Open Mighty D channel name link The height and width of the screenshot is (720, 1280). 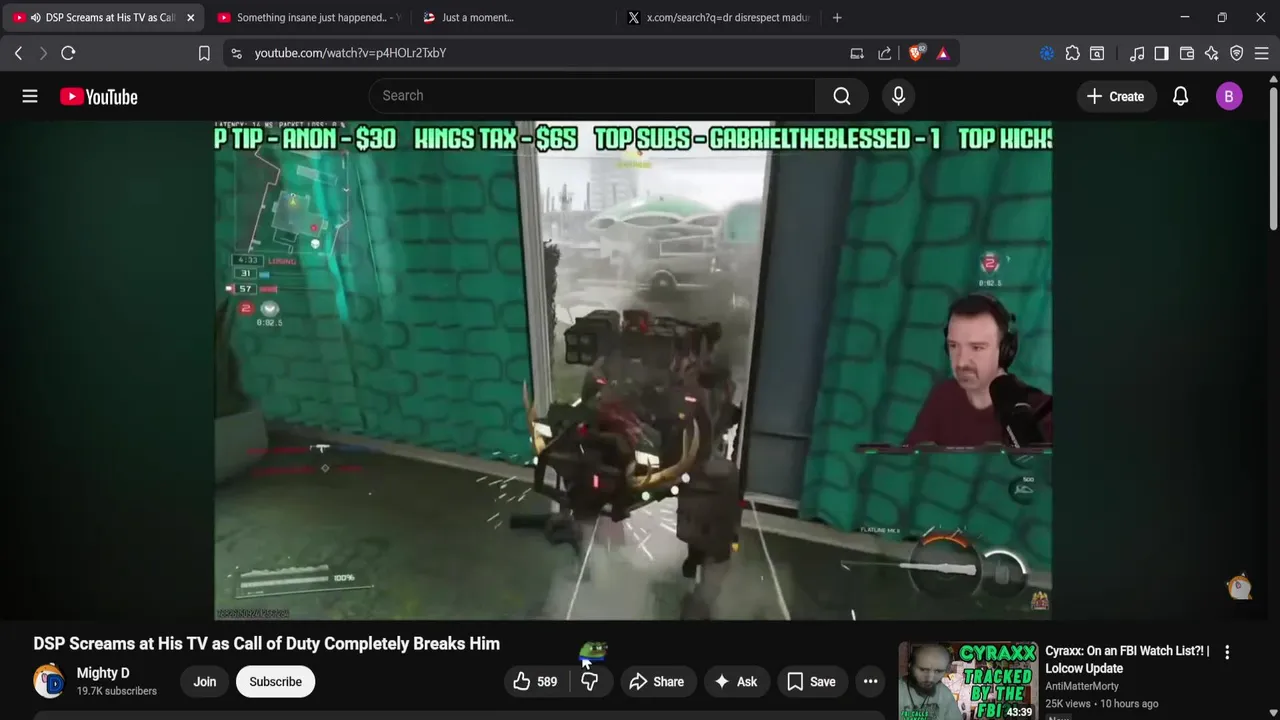click(x=103, y=673)
